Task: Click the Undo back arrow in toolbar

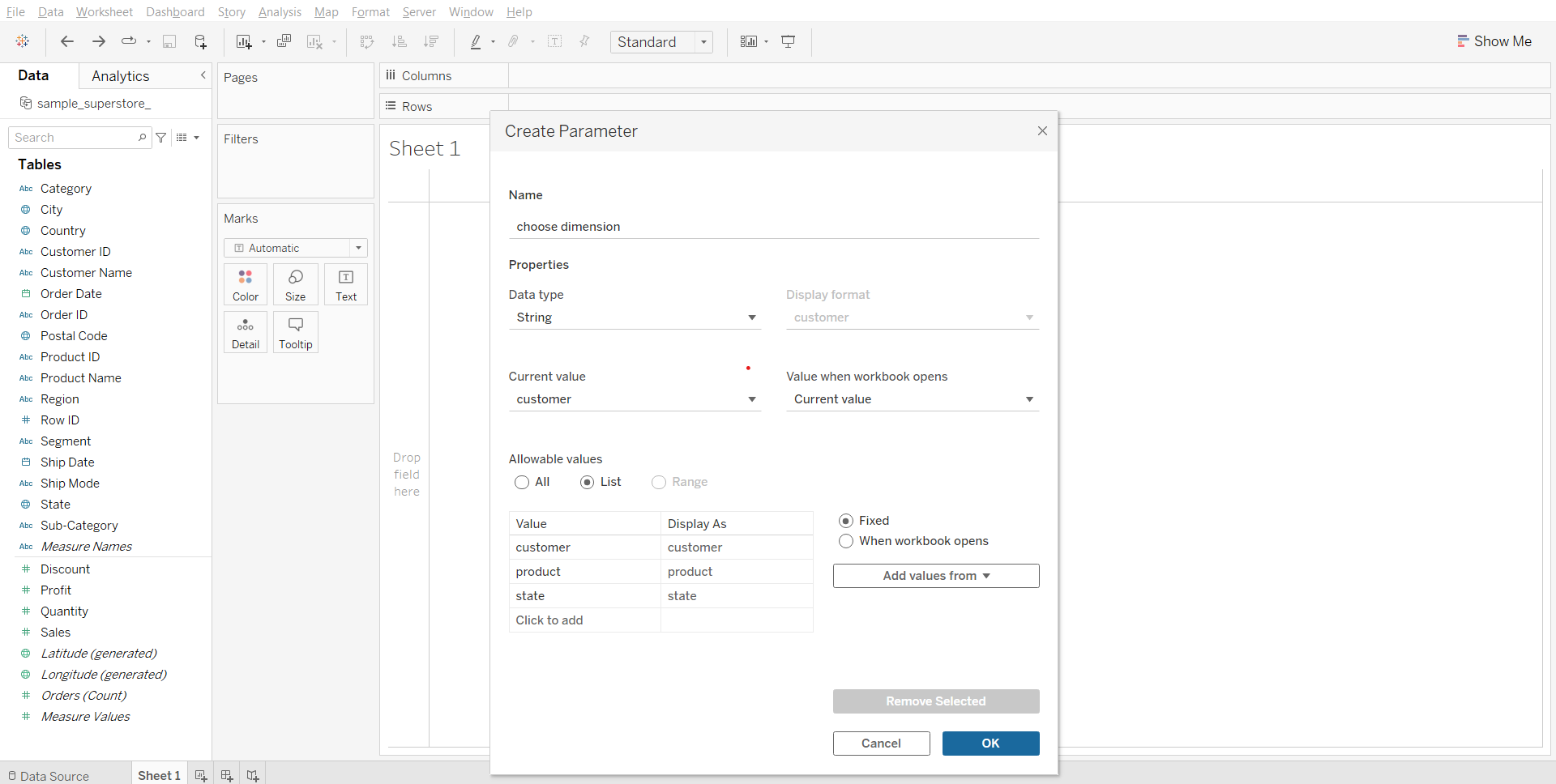Action: point(67,41)
